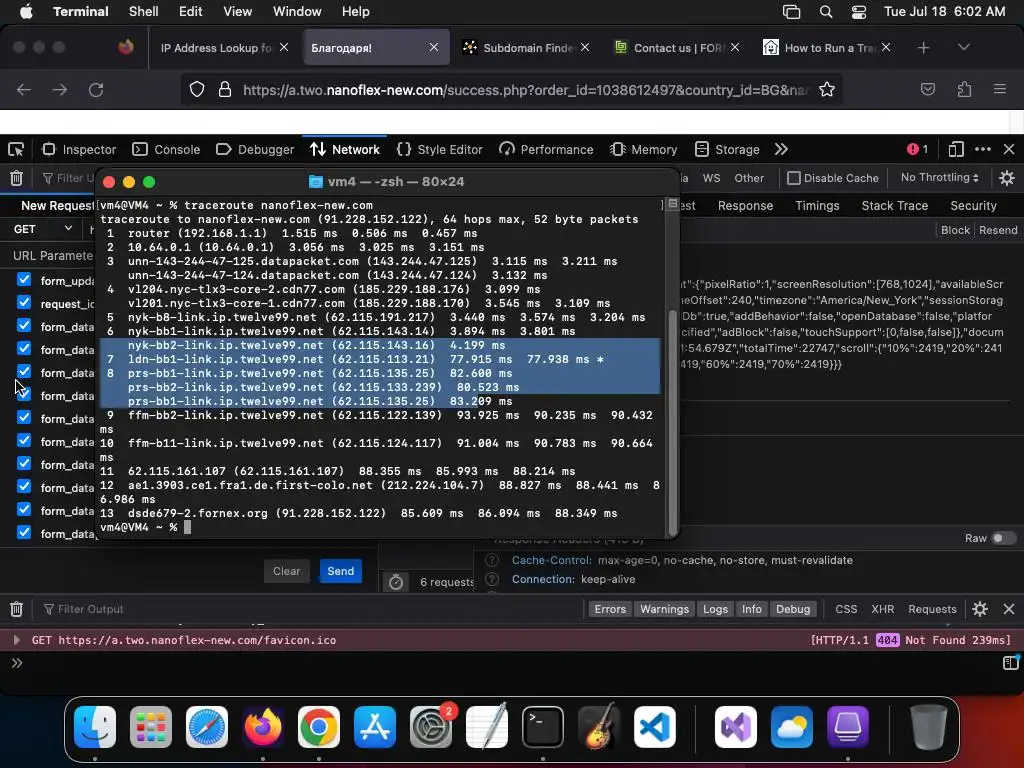
Task: Open the Stack Trace tab
Action: coord(895,206)
